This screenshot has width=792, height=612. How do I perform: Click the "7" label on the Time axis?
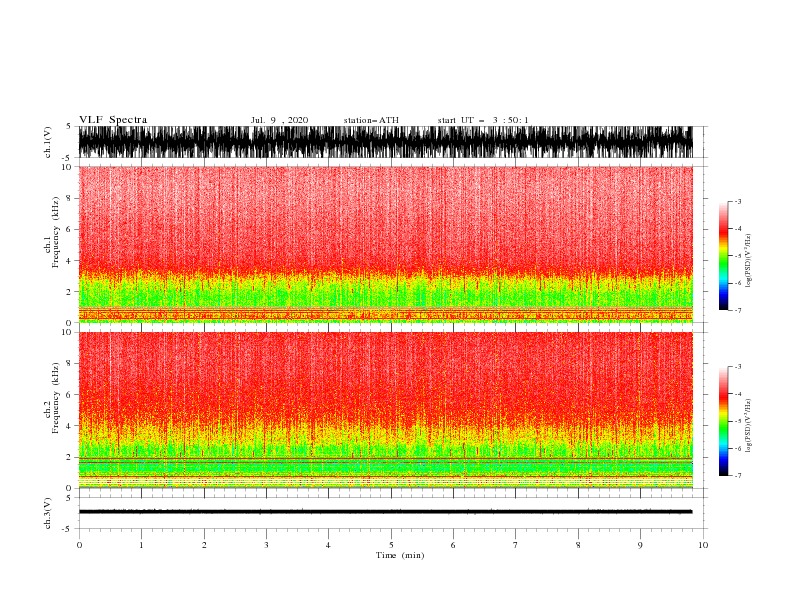click(515, 545)
